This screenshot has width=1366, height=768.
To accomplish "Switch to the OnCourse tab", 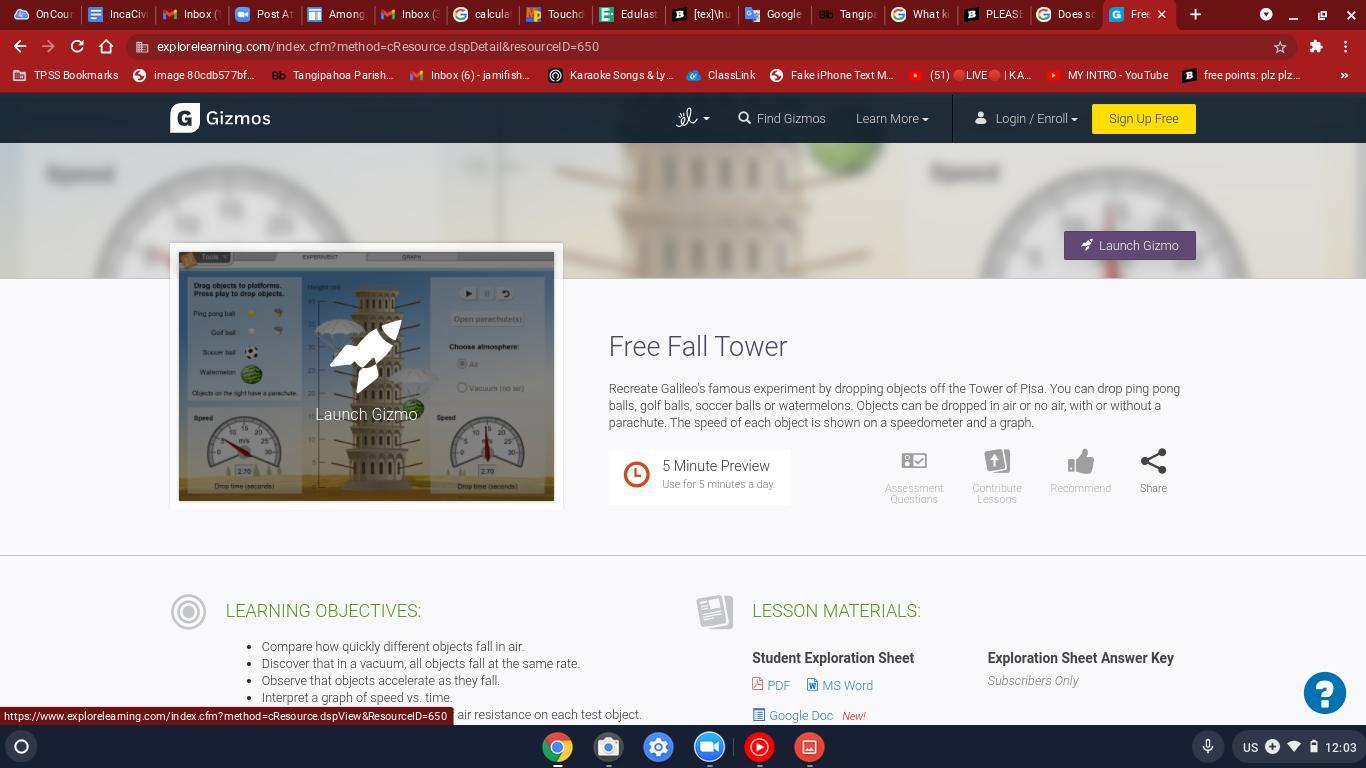I will coord(42,14).
